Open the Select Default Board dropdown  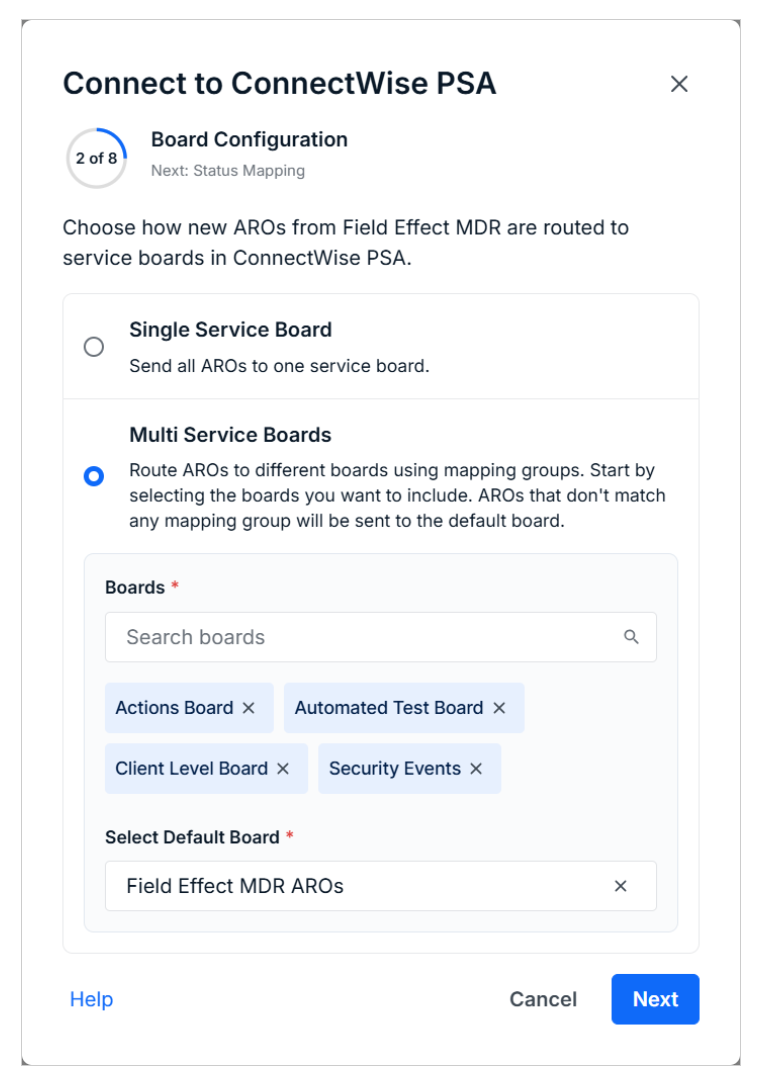click(x=360, y=886)
